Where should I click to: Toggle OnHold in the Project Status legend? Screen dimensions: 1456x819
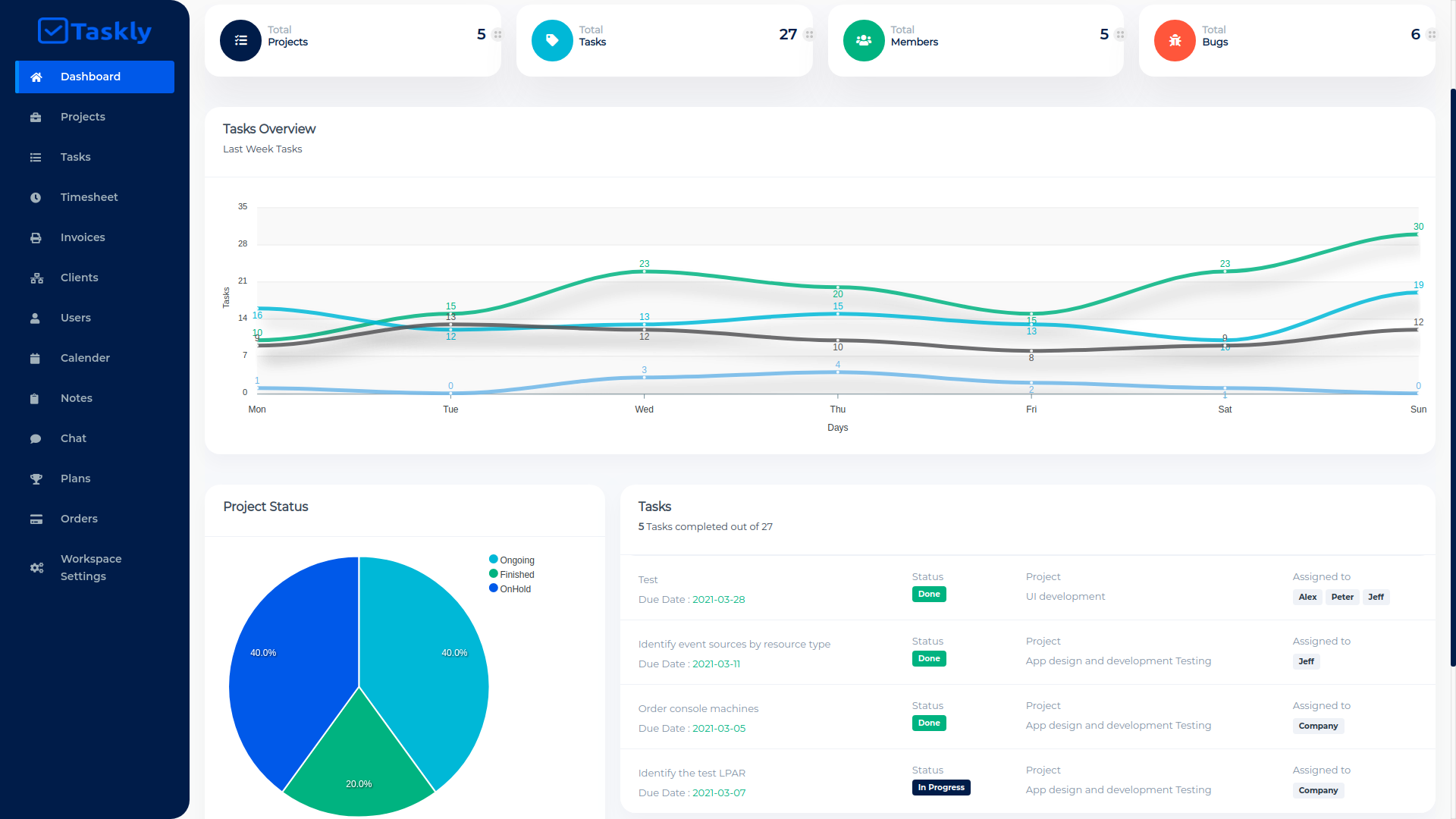click(x=510, y=588)
